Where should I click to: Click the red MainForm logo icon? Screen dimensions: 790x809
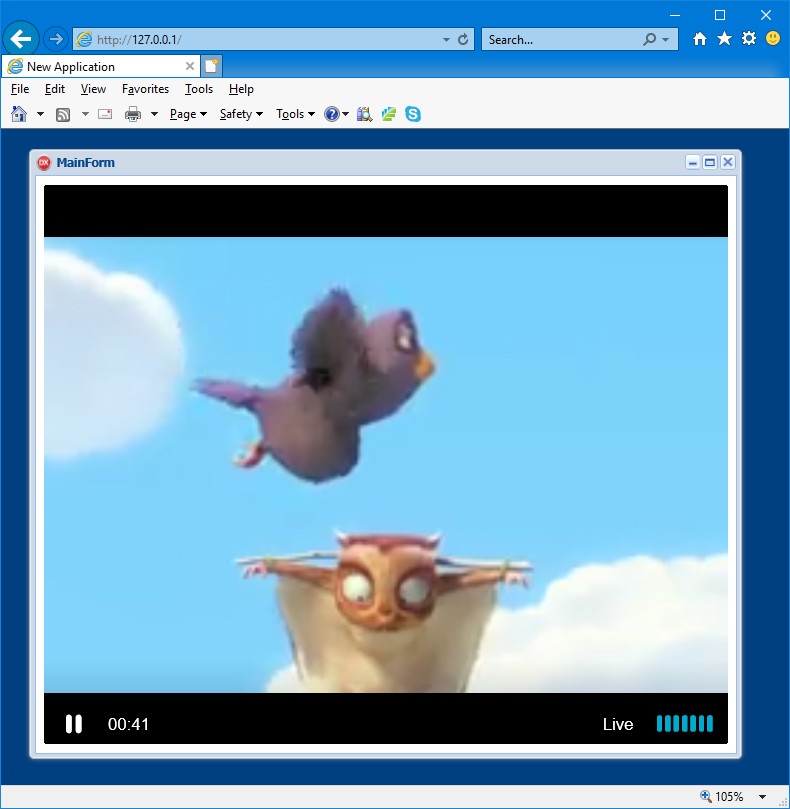coord(44,163)
